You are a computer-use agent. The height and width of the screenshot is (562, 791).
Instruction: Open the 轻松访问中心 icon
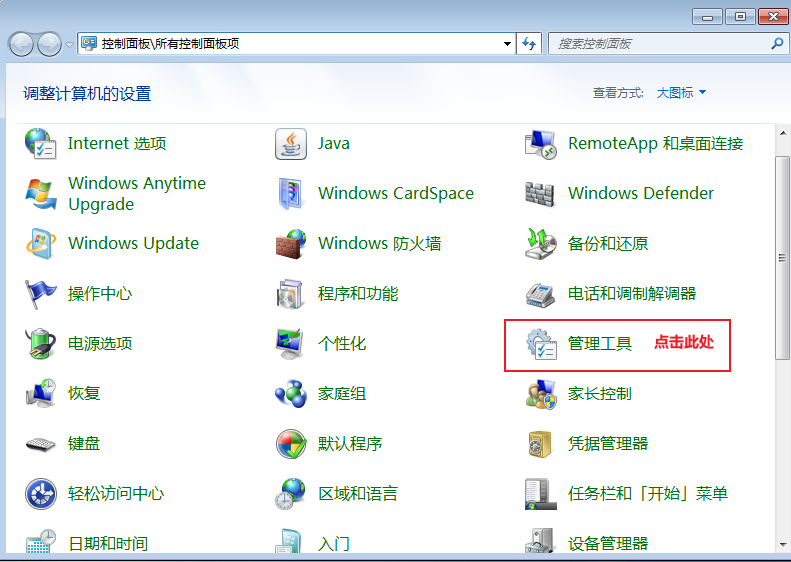pos(40,493)
